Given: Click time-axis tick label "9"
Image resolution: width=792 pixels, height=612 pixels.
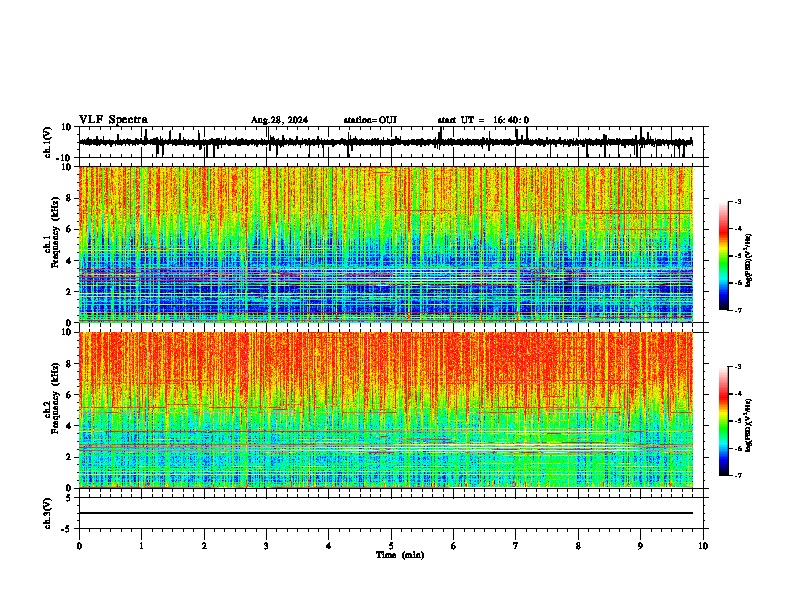Looking at the screenshot, I should pyautogui.click(x=640, y=546).
